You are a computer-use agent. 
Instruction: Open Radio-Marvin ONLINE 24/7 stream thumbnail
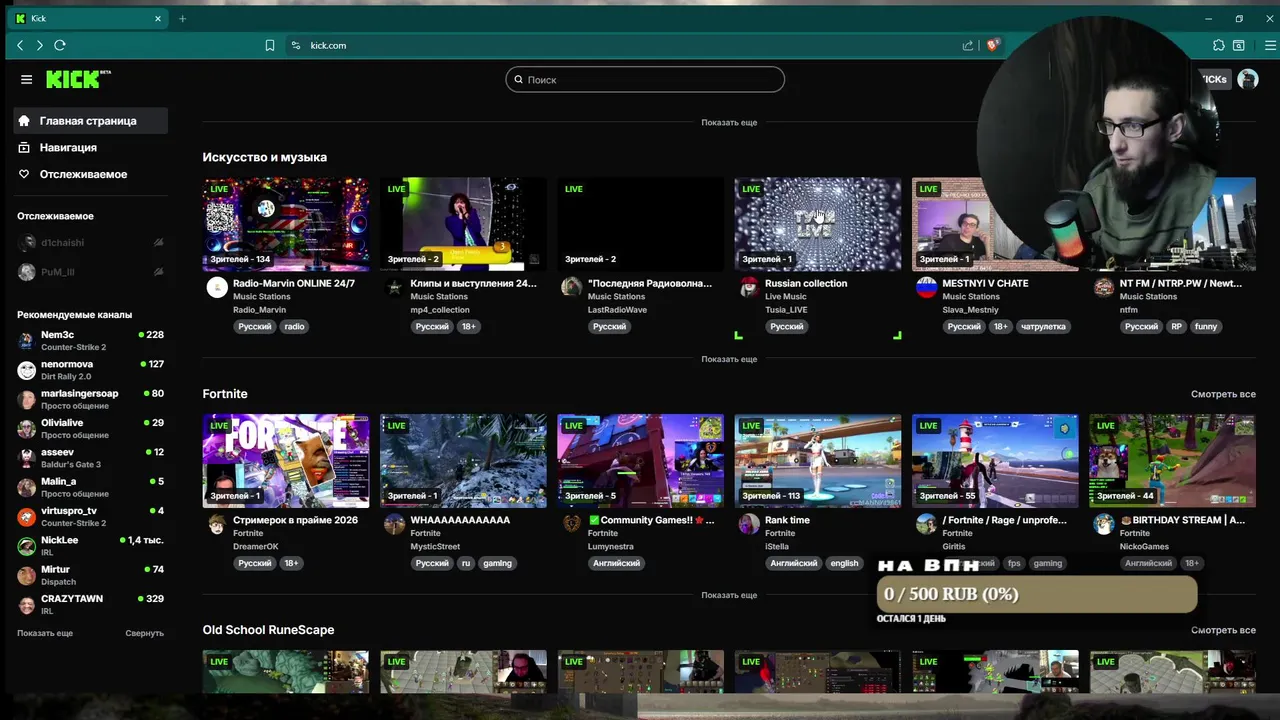coord(286,224)
